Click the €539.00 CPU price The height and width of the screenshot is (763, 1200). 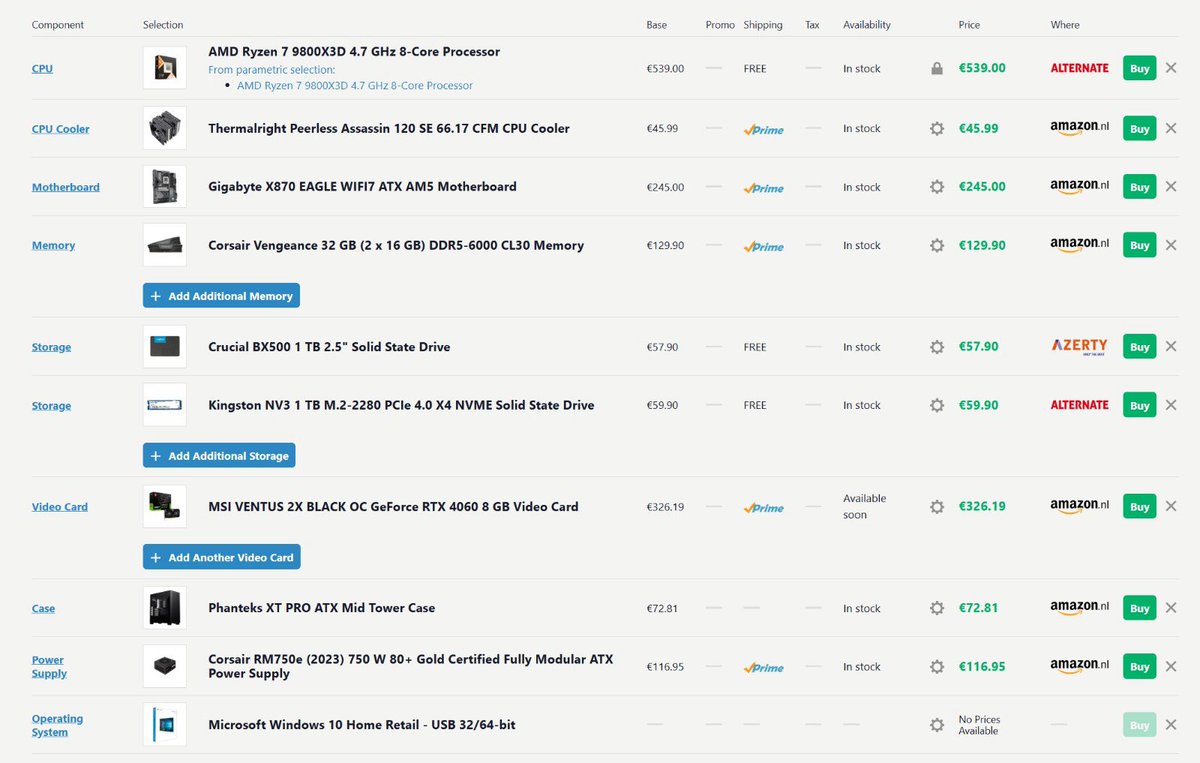click(982, 68)
